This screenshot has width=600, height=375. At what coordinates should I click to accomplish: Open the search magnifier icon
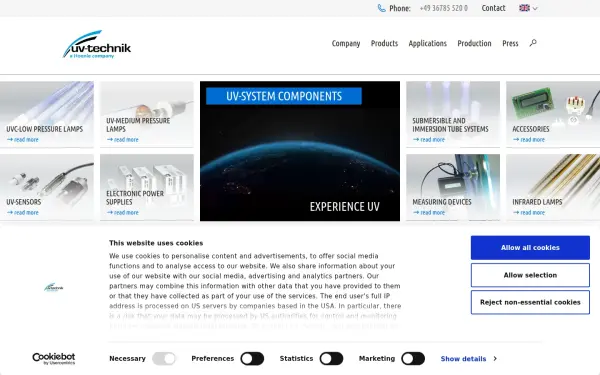click(533, 43)
